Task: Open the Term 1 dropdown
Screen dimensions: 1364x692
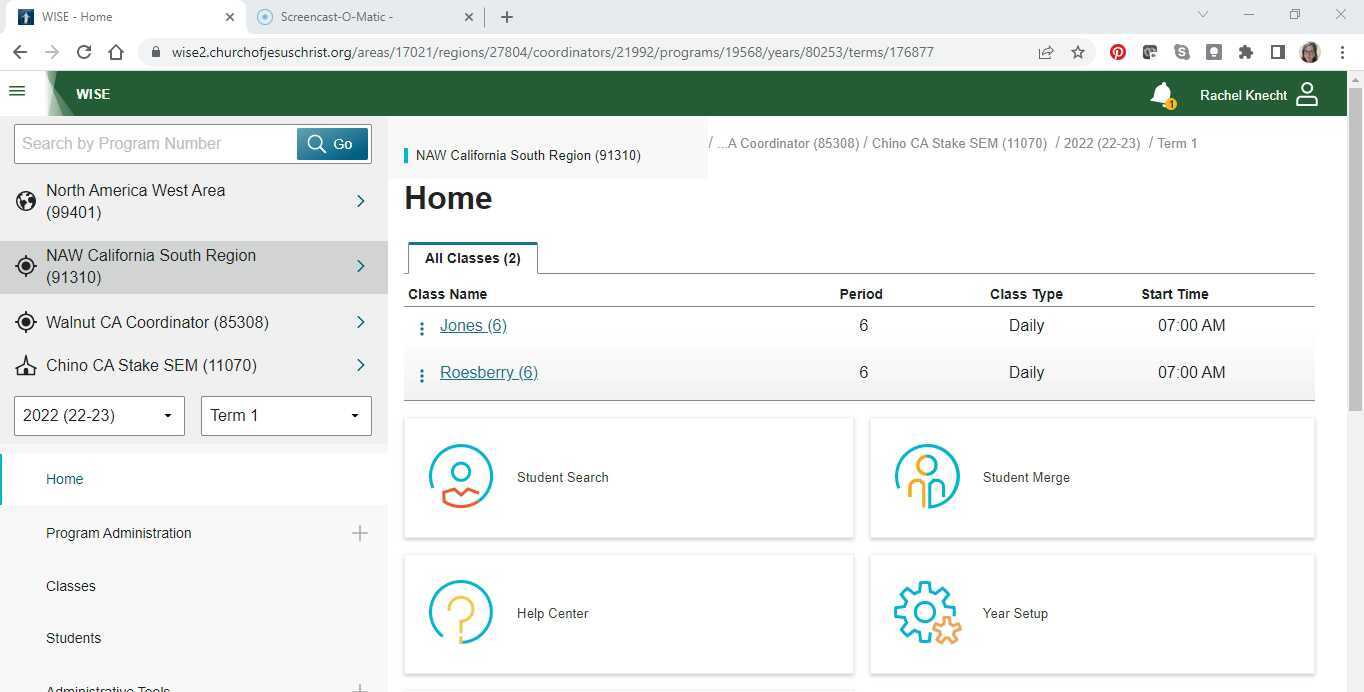Action: coord(286,416)
